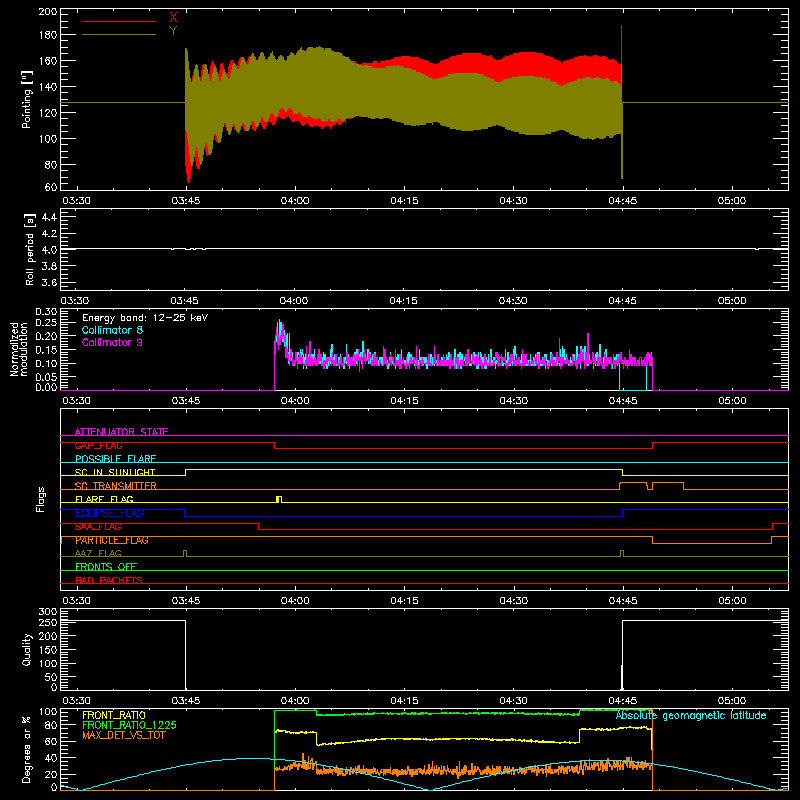Click the 'Quality' vertical axis title
This screenshot has height=800, width=800.
(27, 649)
